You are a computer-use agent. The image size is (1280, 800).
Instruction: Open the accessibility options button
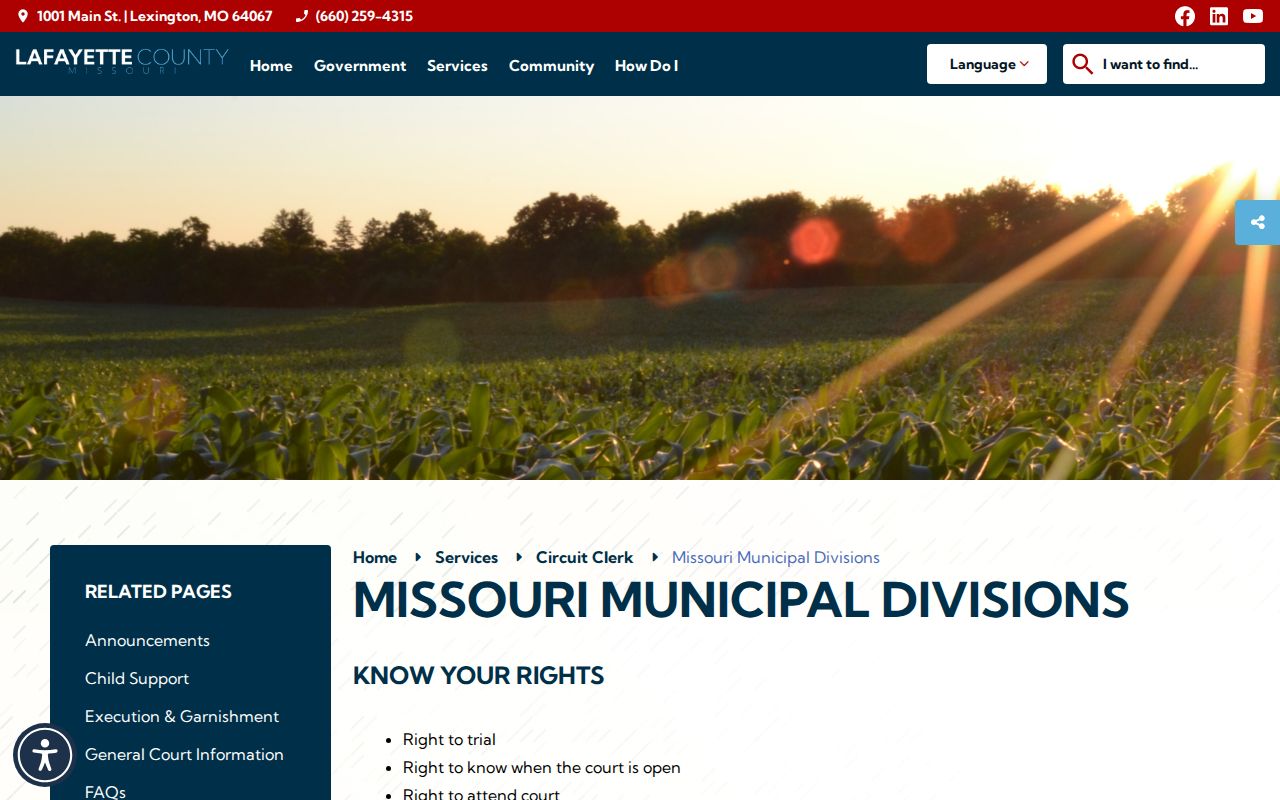44,754
